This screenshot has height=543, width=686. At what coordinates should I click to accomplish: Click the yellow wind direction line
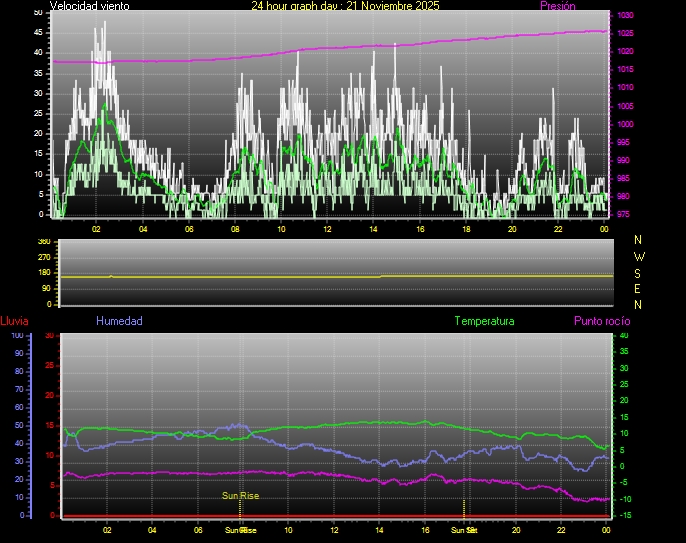pos(300,276)
